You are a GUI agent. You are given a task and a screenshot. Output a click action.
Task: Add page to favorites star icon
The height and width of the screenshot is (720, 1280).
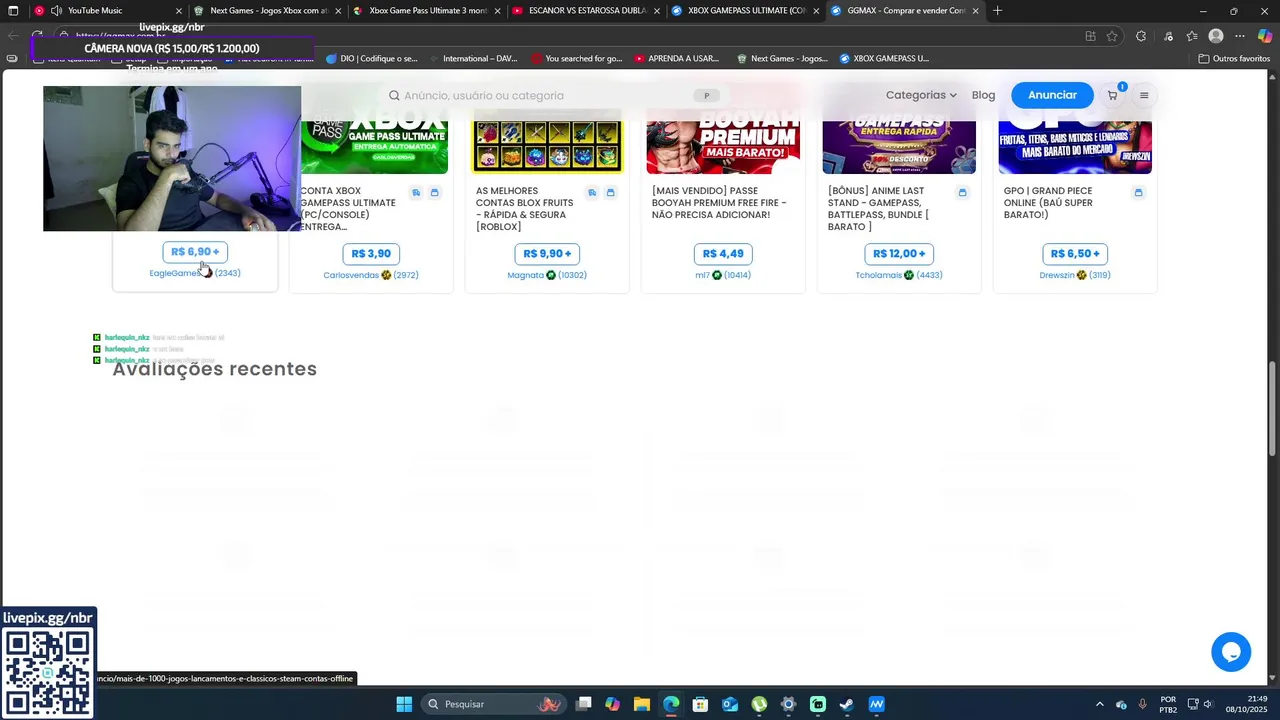coord(1112,36)
